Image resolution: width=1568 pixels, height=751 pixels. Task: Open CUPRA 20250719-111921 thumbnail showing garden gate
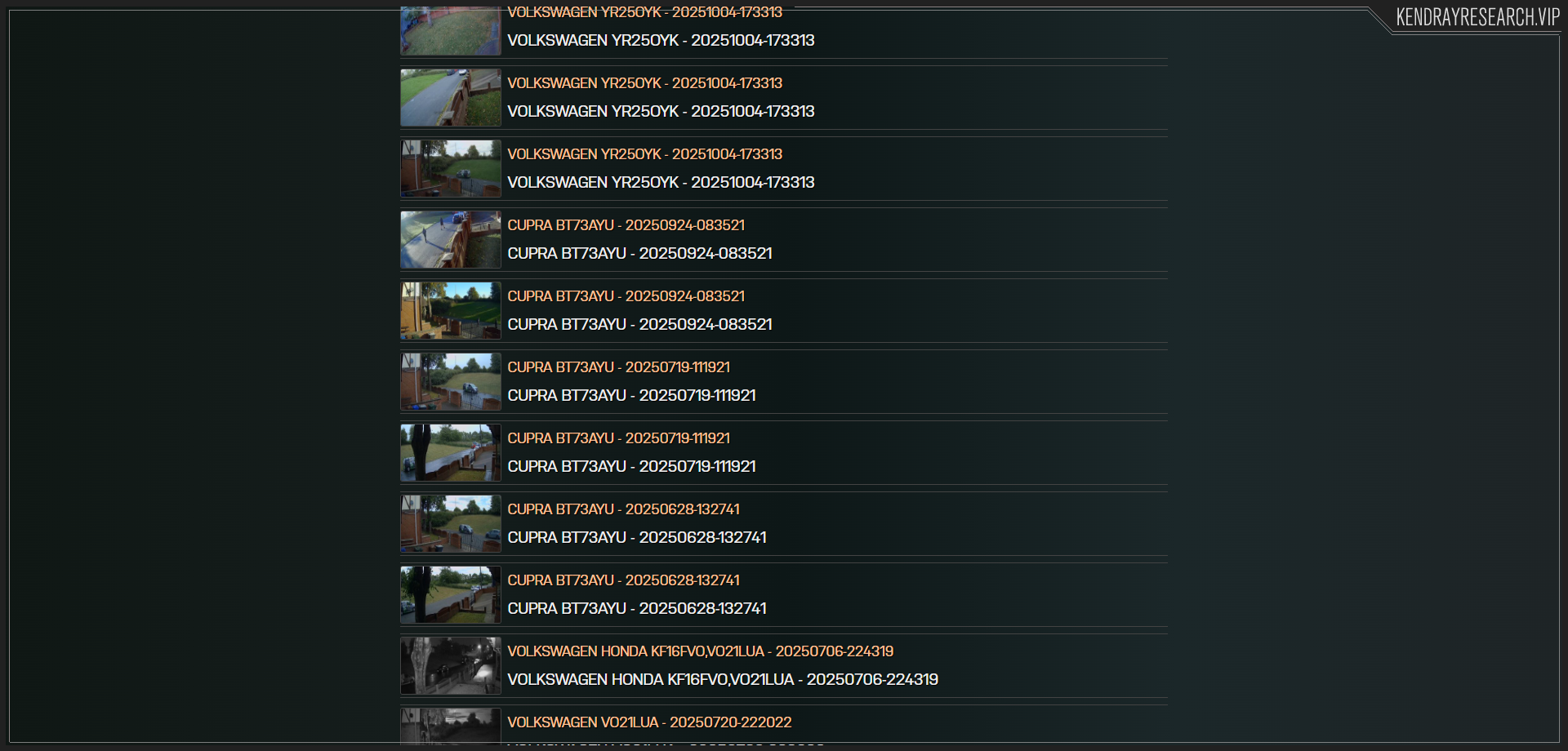451,382
